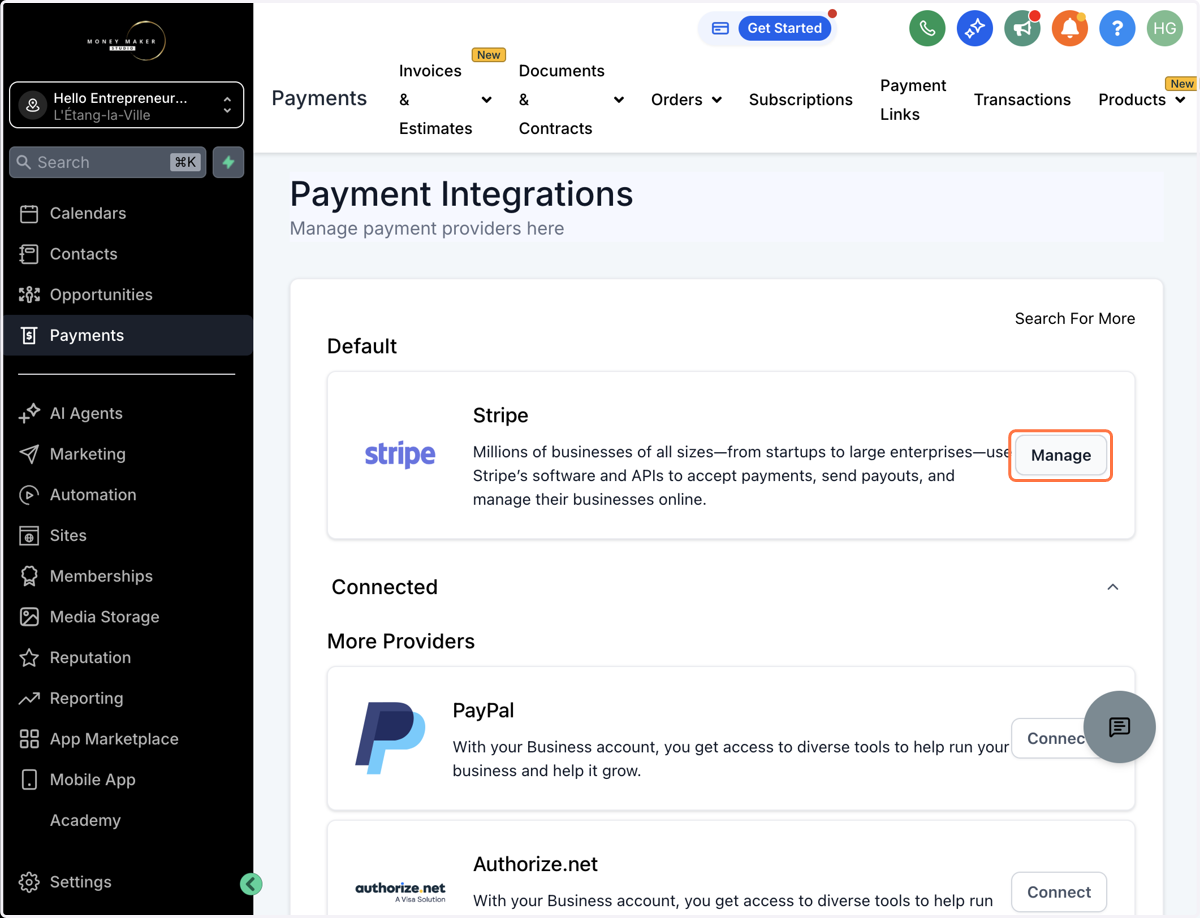Image resolution: width=1200 pixels, height=918 pixels.
Task: Open the Mobile App phone icon
Action: tap(29, 780)
